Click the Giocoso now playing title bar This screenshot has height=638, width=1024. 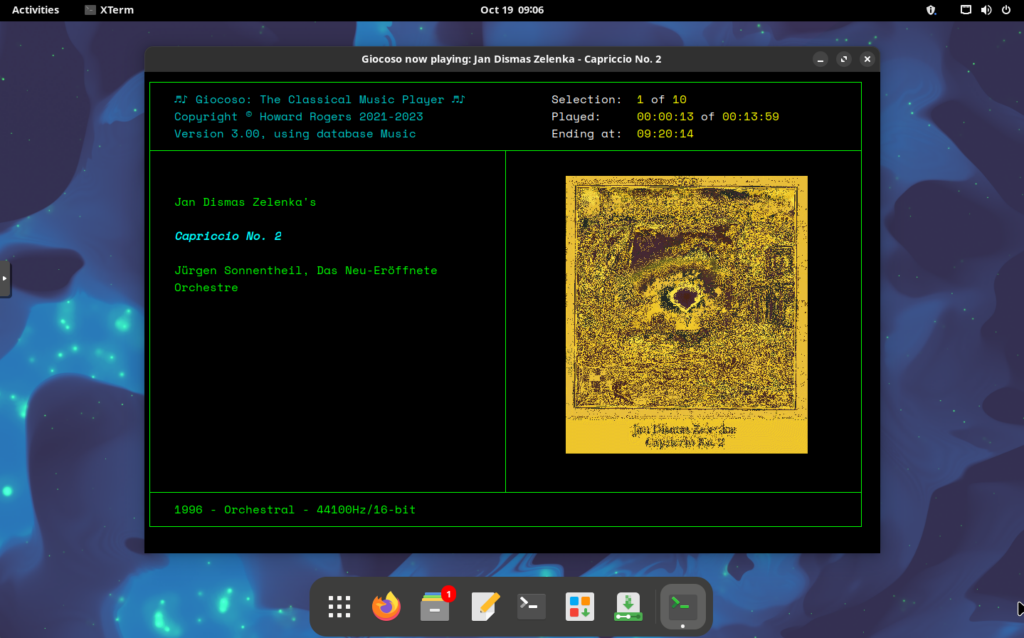tap(511, 59)
